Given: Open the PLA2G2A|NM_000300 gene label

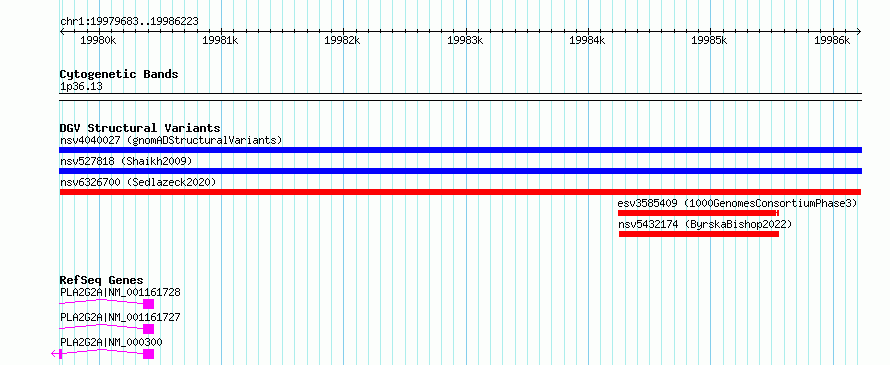Looking at the screenshot, I should [111, 342].
